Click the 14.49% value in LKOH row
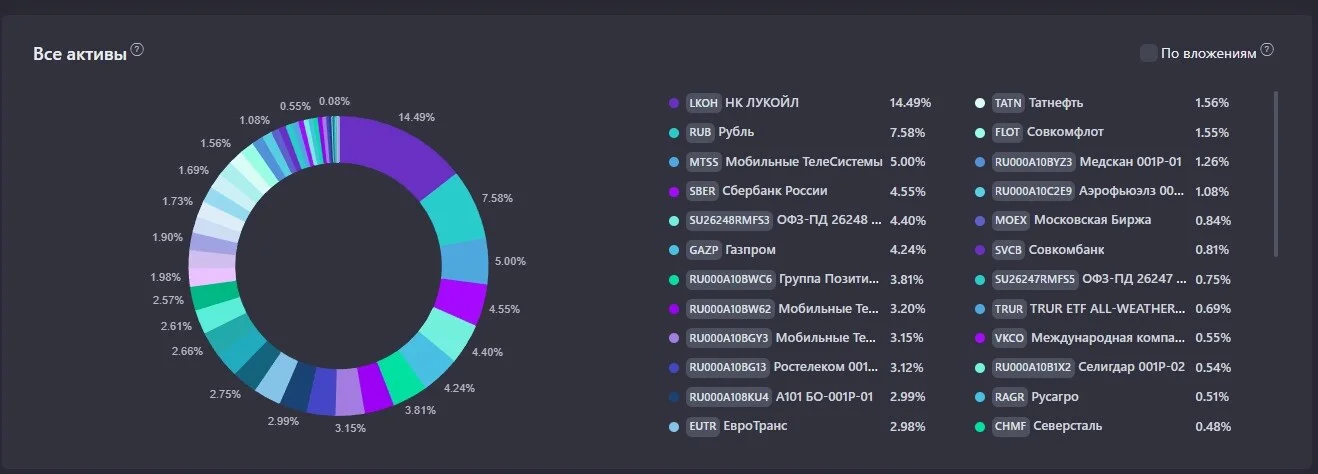This screenshot has width=1318, height=474. pos(910,103)
